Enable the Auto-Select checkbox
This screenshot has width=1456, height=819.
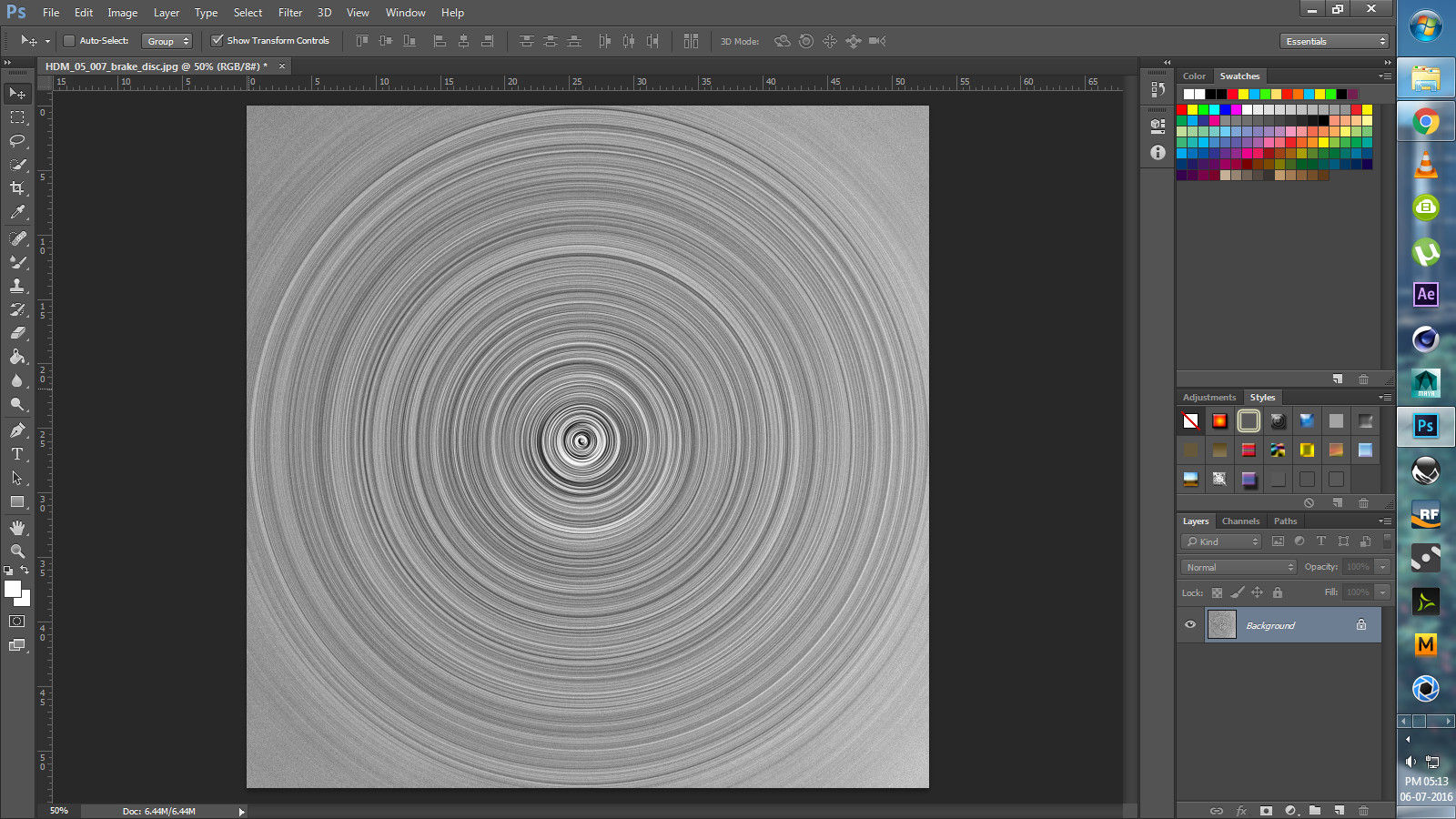coord(69,41)
